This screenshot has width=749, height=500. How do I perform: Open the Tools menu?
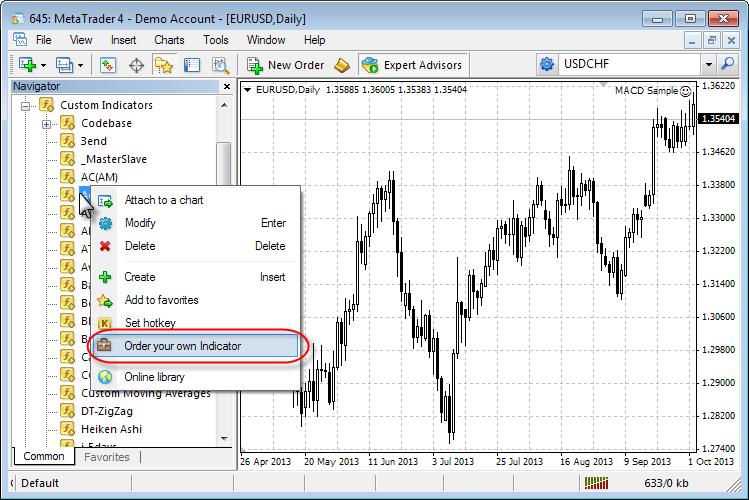coord(215,40)
